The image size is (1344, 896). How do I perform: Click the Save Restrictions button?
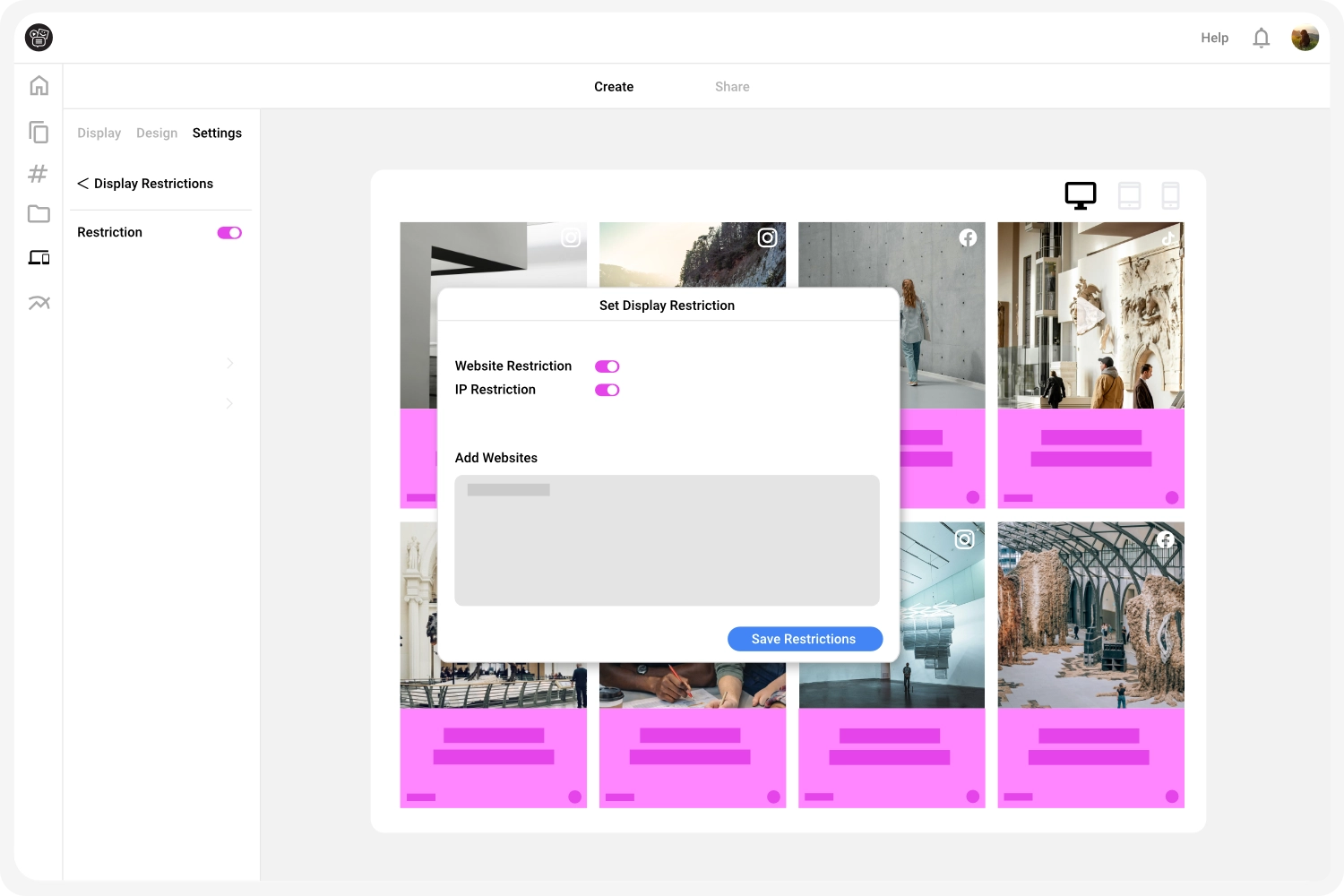pos(805,639)
